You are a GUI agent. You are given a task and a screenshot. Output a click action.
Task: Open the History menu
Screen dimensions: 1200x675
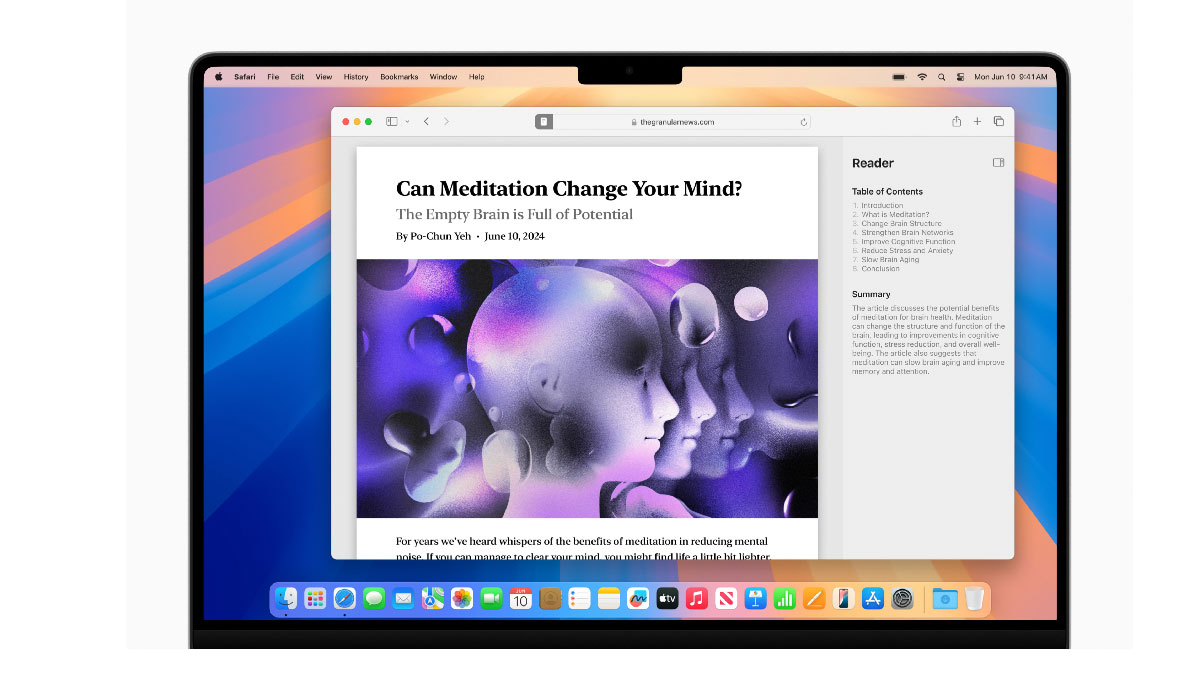click(355, 76)
